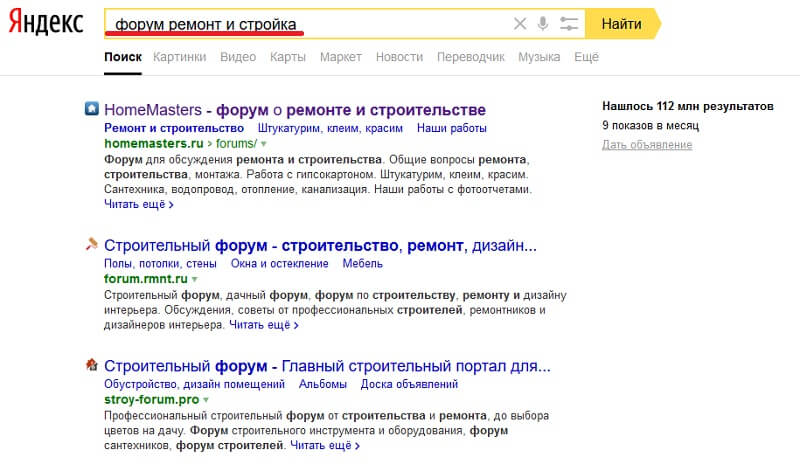Click the Дать объявление link
The height and width of the screenshot is (464, 800).
647,145
